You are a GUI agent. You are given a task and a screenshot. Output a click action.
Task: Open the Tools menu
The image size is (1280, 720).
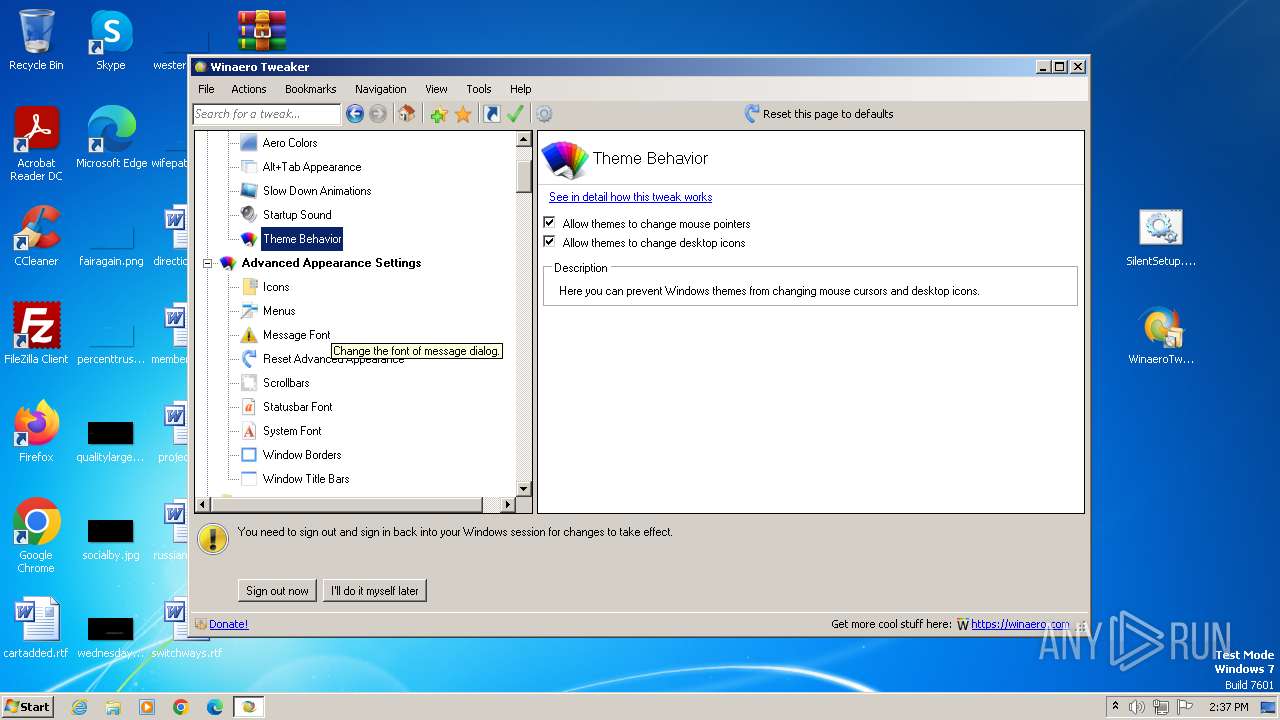tap(479, 89)
